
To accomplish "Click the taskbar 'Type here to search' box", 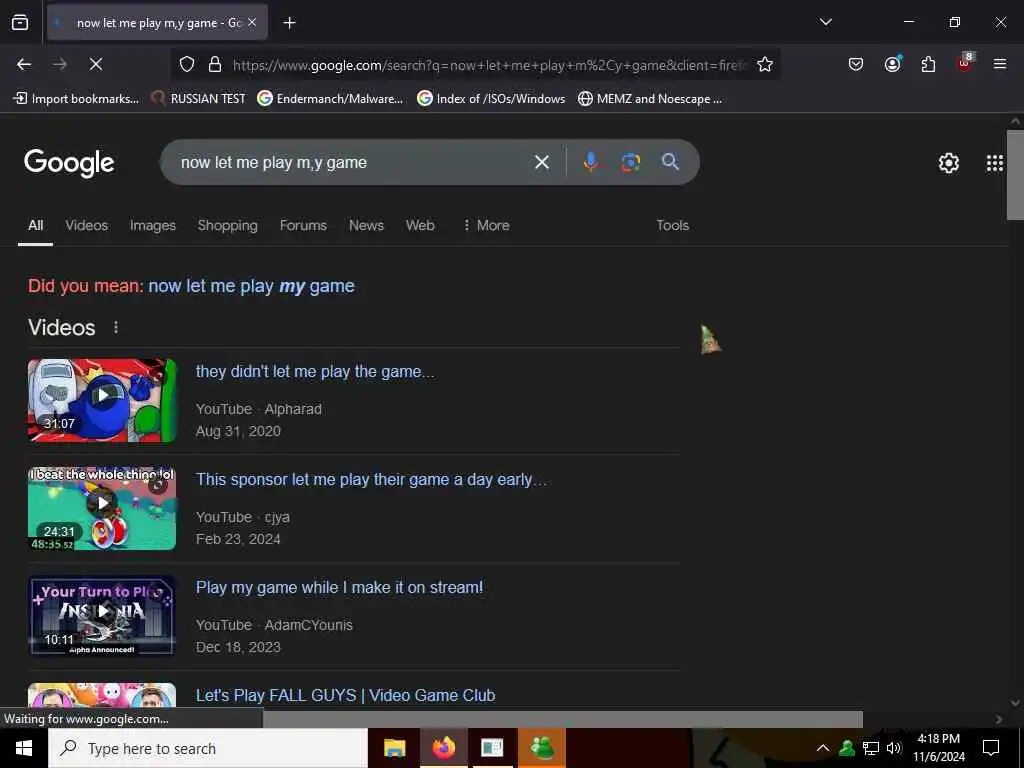I will click(208, 748).
